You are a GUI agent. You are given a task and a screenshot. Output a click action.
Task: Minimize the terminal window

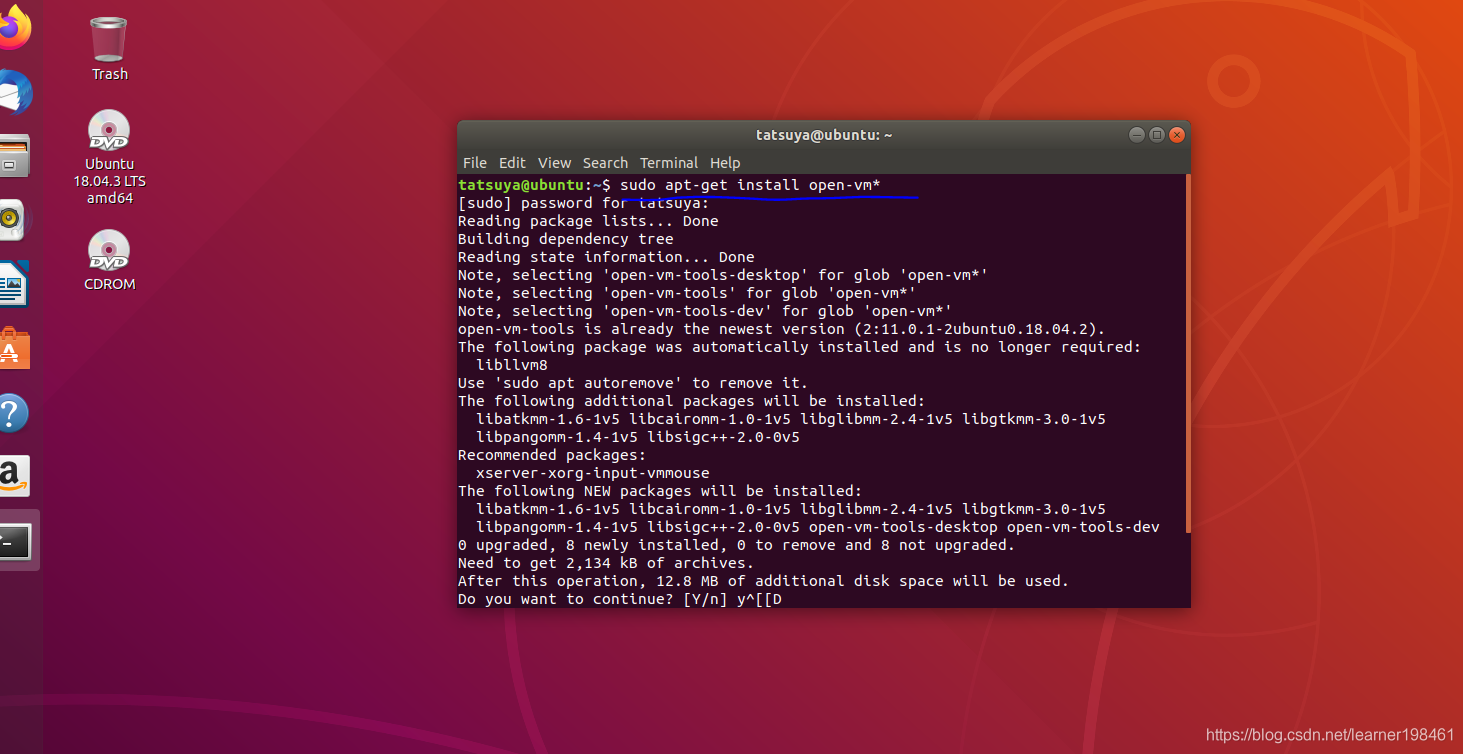[1136, 135]
